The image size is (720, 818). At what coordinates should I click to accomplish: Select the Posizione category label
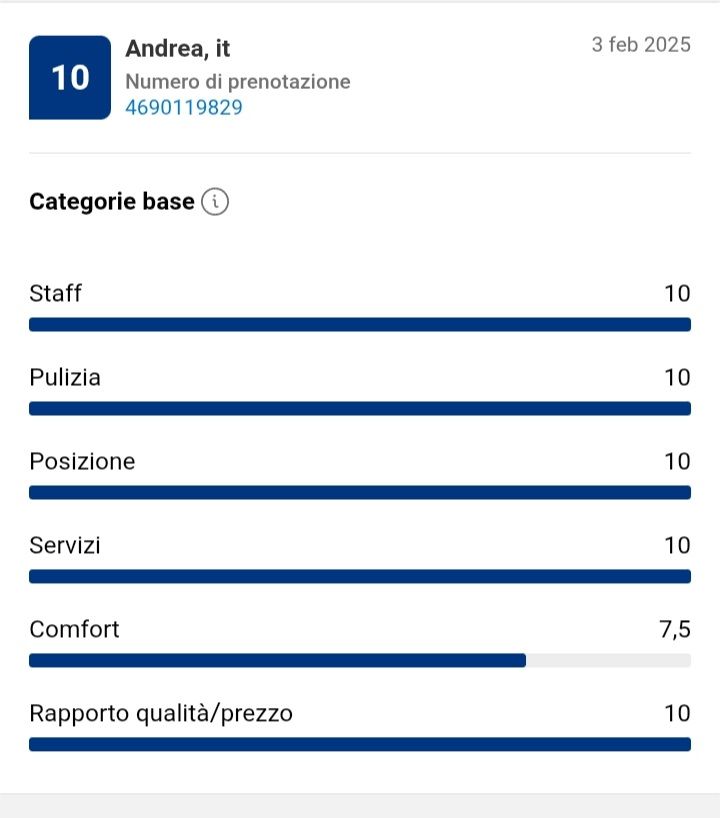pyautogui.click(x=82, y=461)
